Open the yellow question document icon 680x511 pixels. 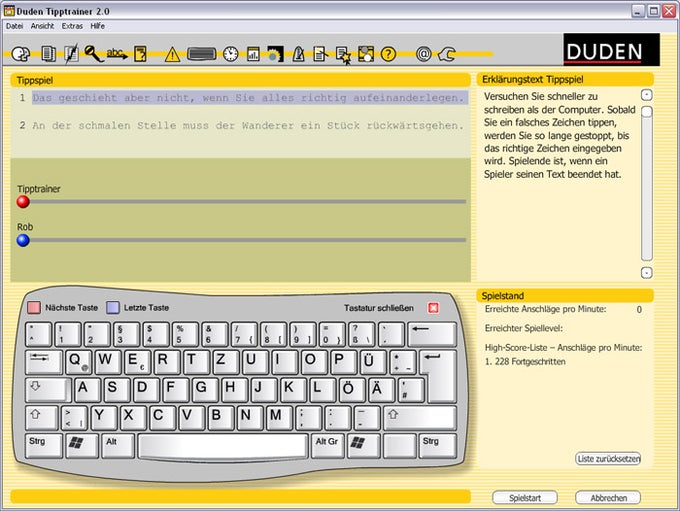tap(140, 54)
